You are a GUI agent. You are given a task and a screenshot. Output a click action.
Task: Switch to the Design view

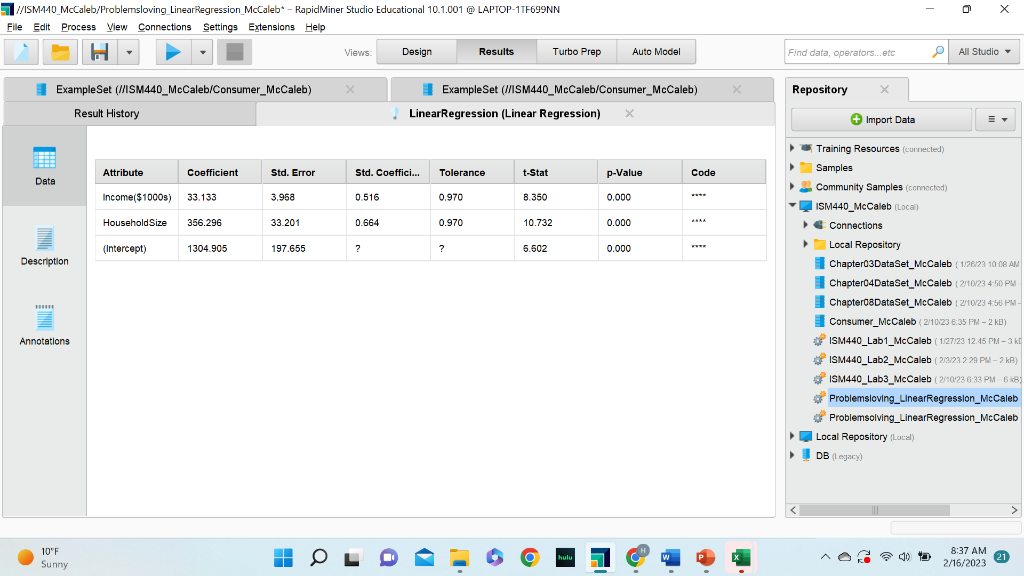[x=417, y=52]
